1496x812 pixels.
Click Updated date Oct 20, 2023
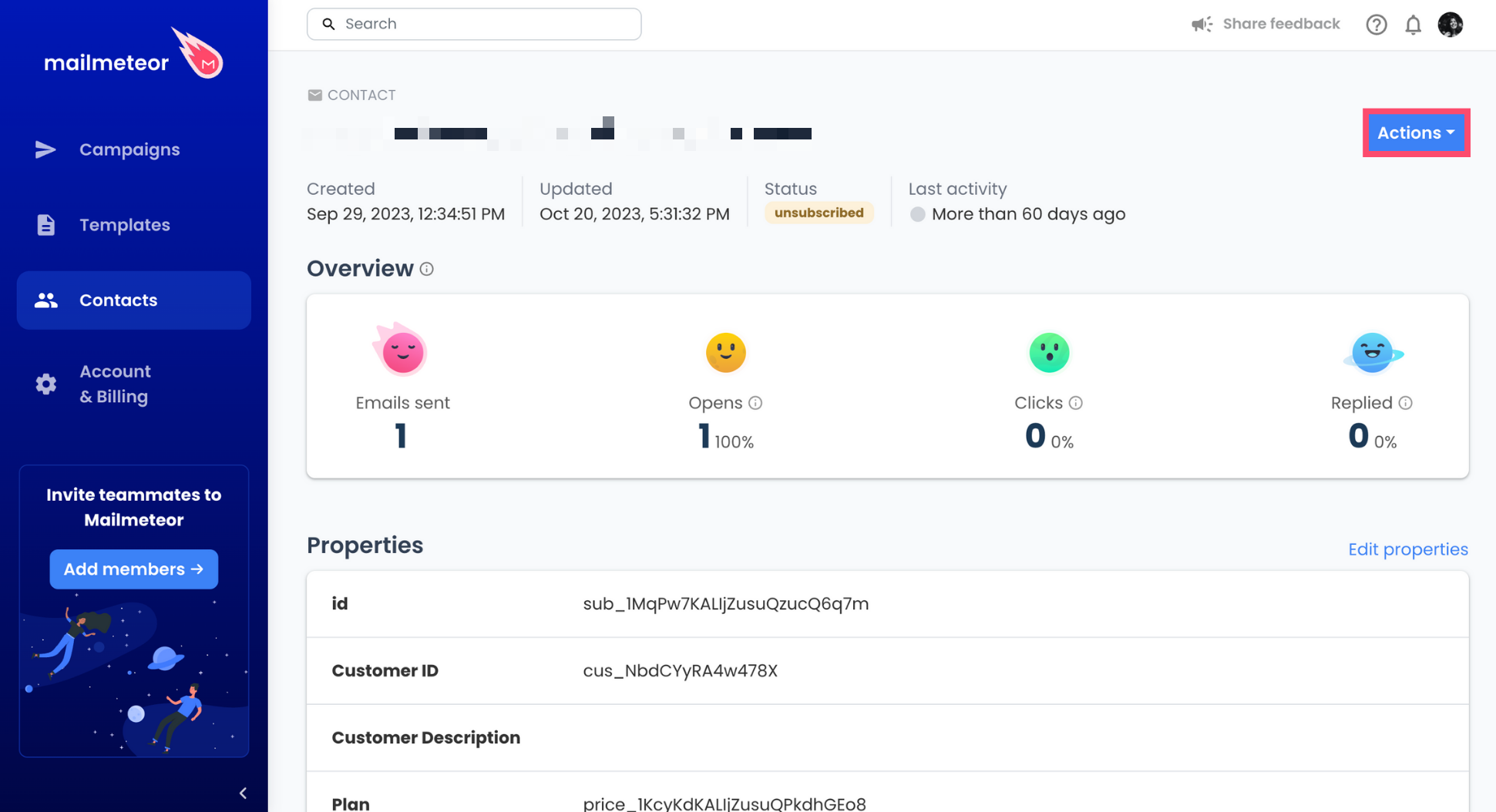[634, 214]
